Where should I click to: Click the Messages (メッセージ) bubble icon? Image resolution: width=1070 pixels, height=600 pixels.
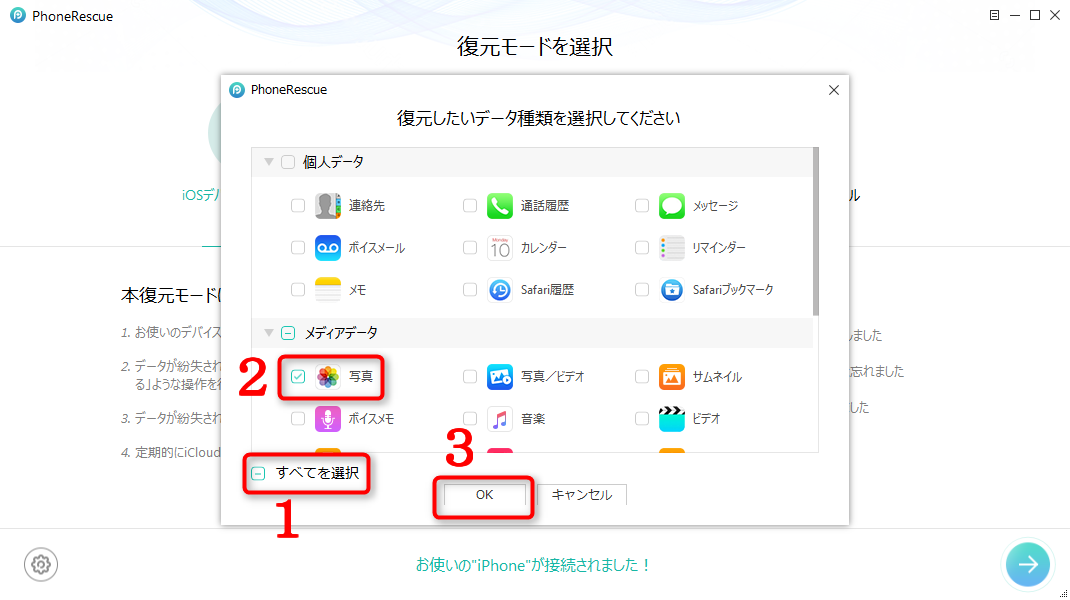(x=671, y=205)
